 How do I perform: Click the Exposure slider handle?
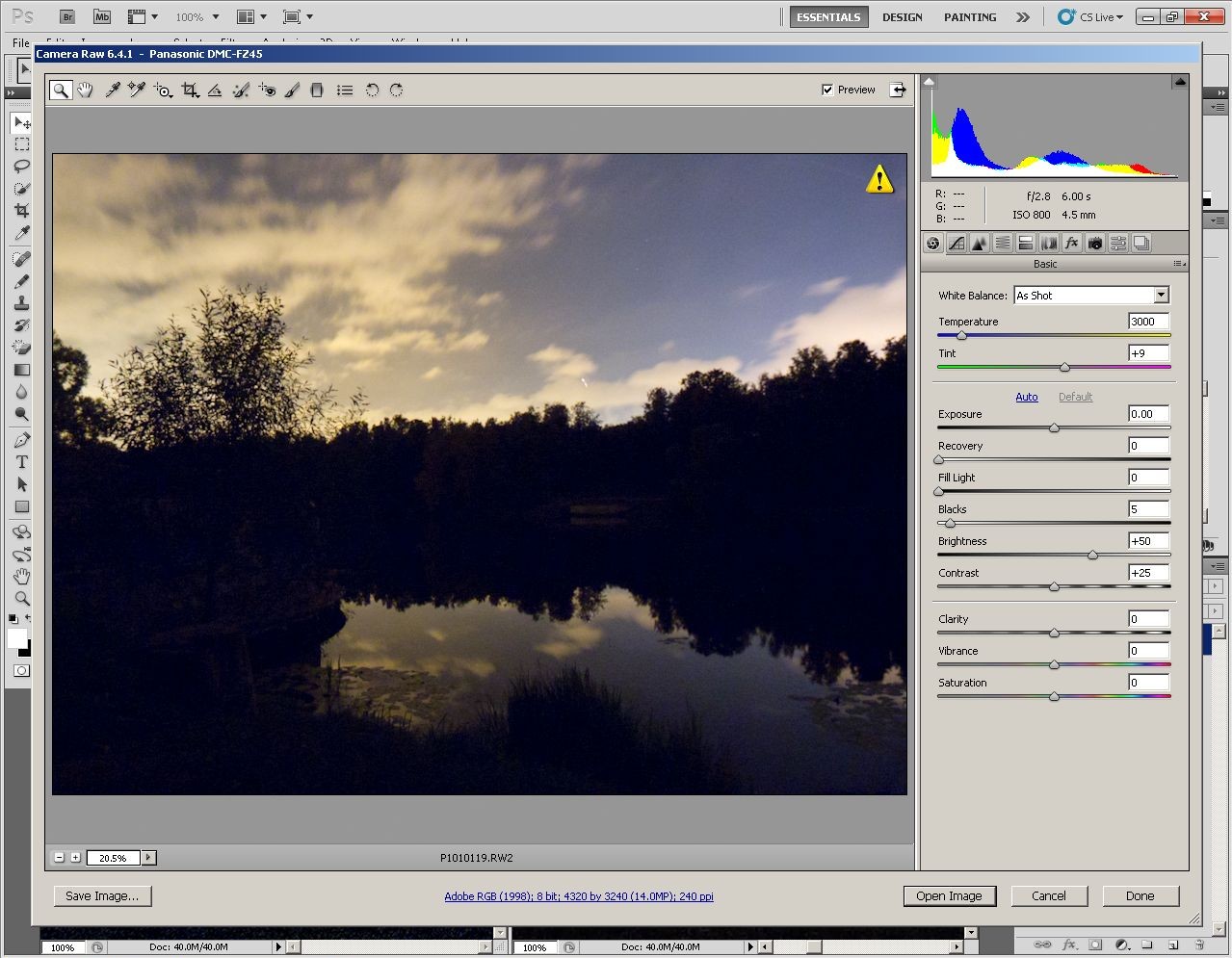[x=1054, y=427]
